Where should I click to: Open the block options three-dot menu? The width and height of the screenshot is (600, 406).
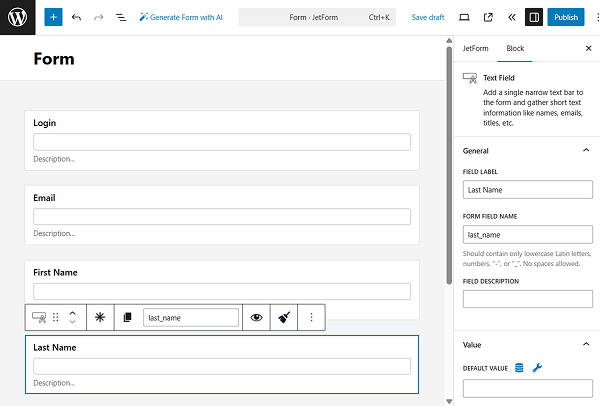coord(311,317)
